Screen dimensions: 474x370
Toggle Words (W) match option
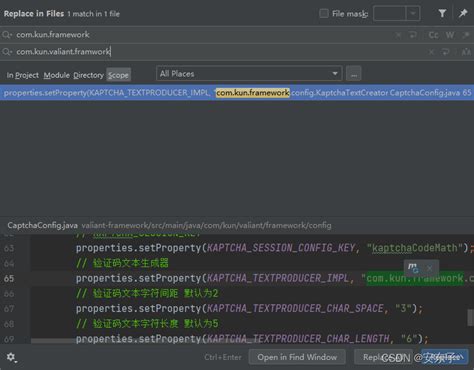[450, 35]
